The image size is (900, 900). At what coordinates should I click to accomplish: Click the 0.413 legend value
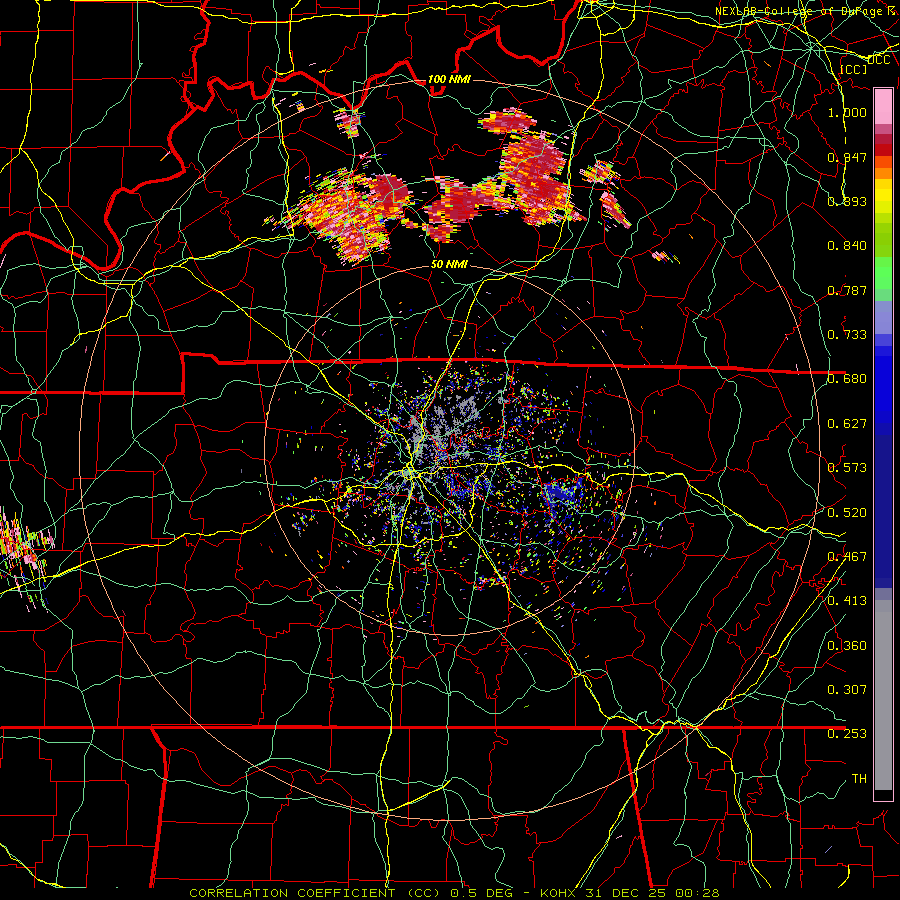(847, 601)
